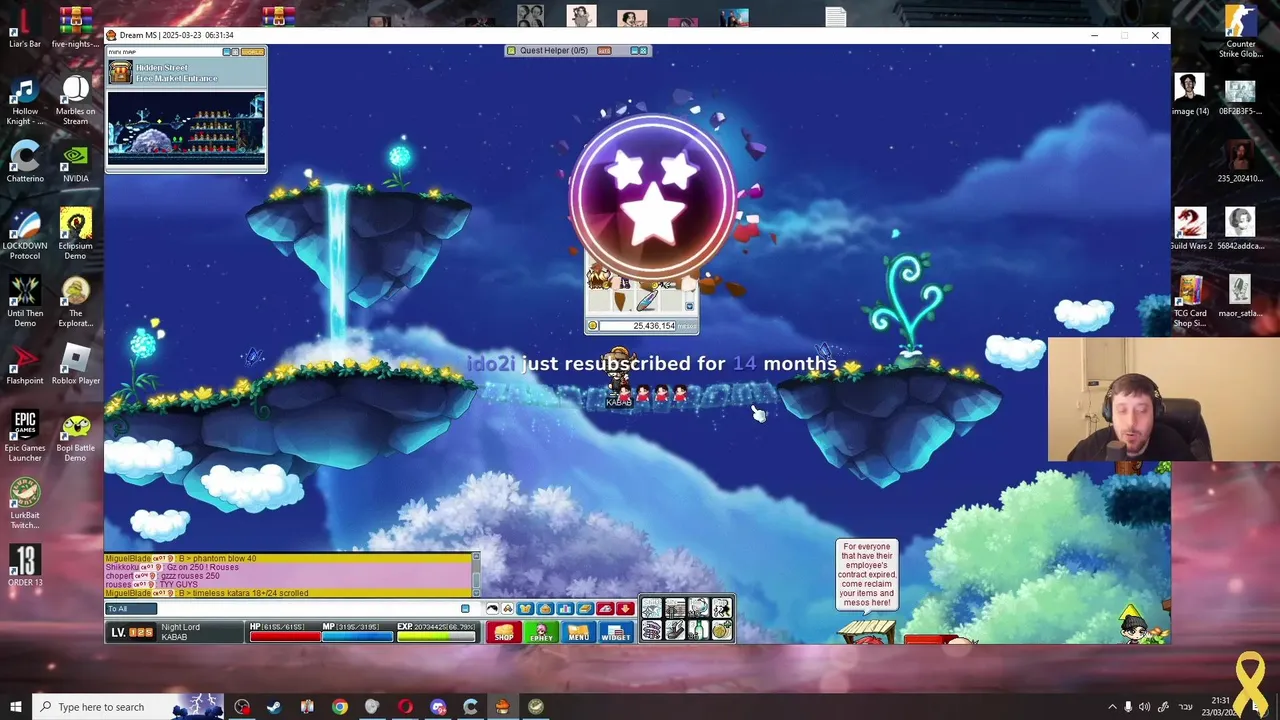Click the meso amount 25,436,154

pos(653,326)
